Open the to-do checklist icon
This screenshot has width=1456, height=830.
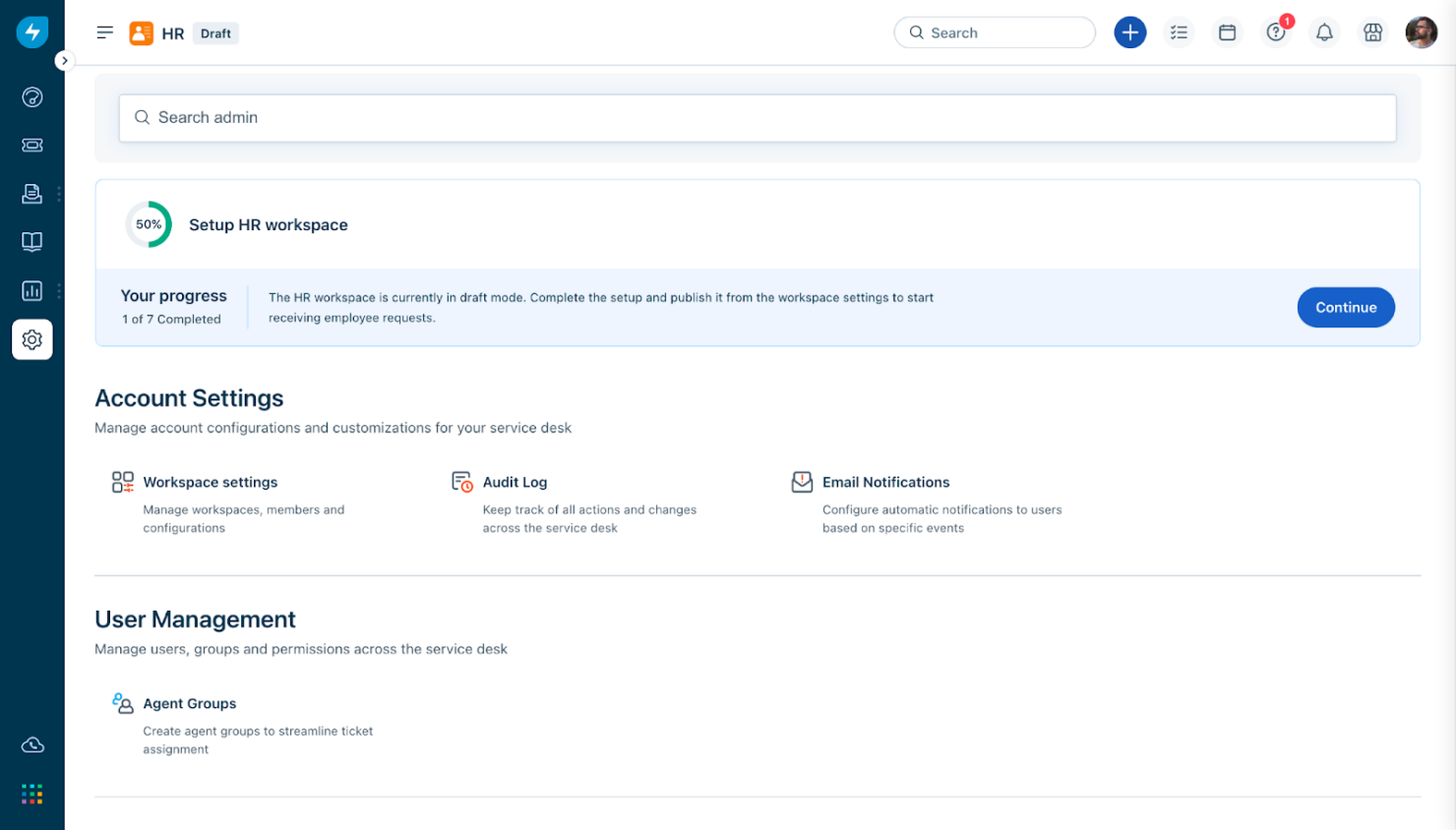pos(1179,31)
